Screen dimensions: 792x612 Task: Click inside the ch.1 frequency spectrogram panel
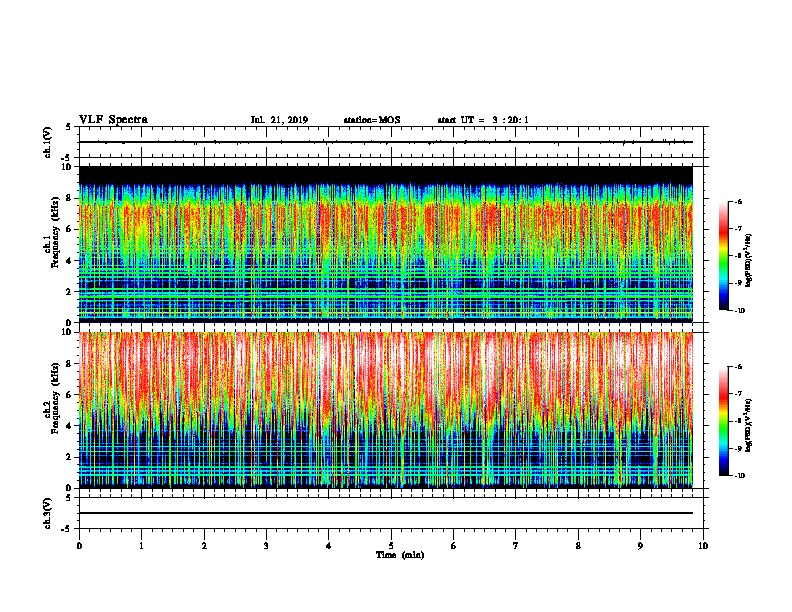pyautogui.click(x=386, y=244)
